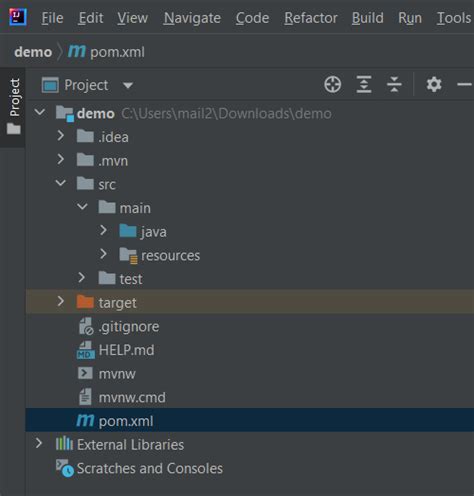Click the IntelliJ IDEA logo icon
Screen dimensions: 474x496
[x=18, y=17]
